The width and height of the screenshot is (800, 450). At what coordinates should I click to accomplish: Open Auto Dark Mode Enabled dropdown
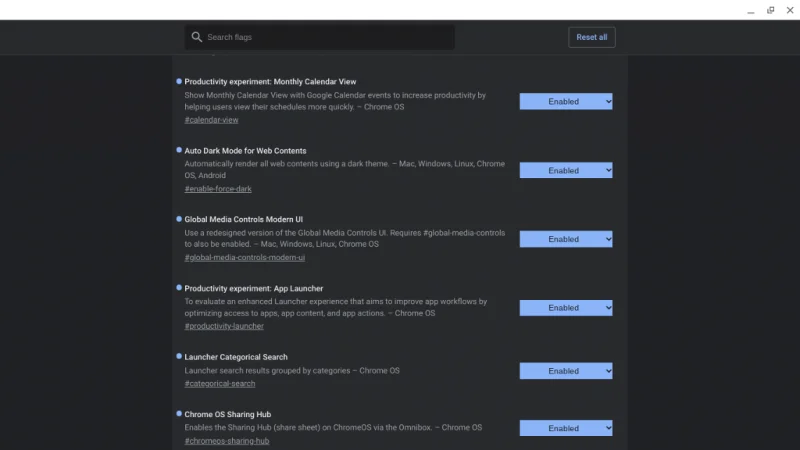coord(566,170)
